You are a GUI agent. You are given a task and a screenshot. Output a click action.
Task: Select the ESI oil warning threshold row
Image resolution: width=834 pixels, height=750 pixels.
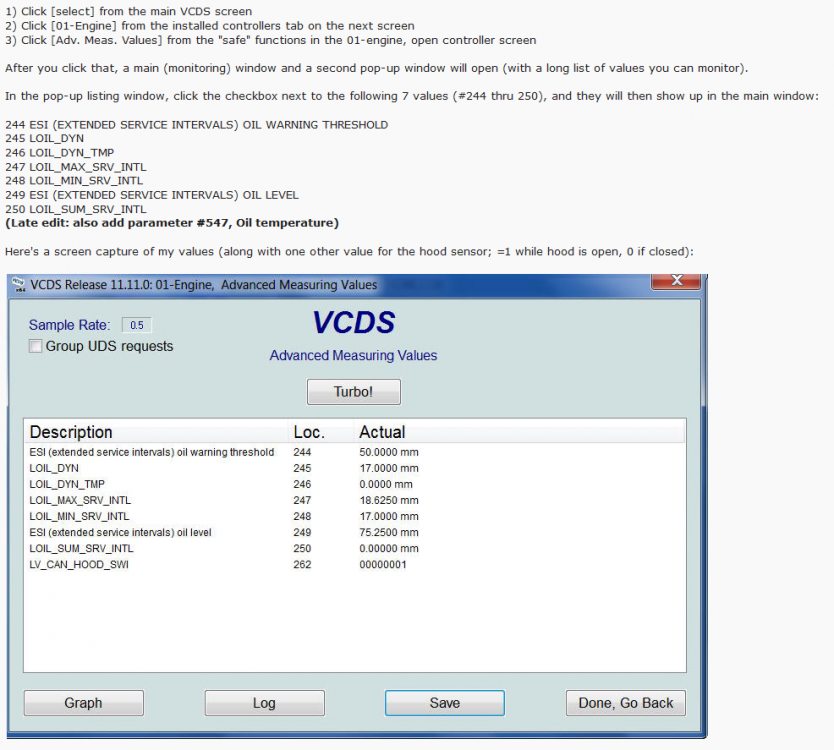[151, 452]
